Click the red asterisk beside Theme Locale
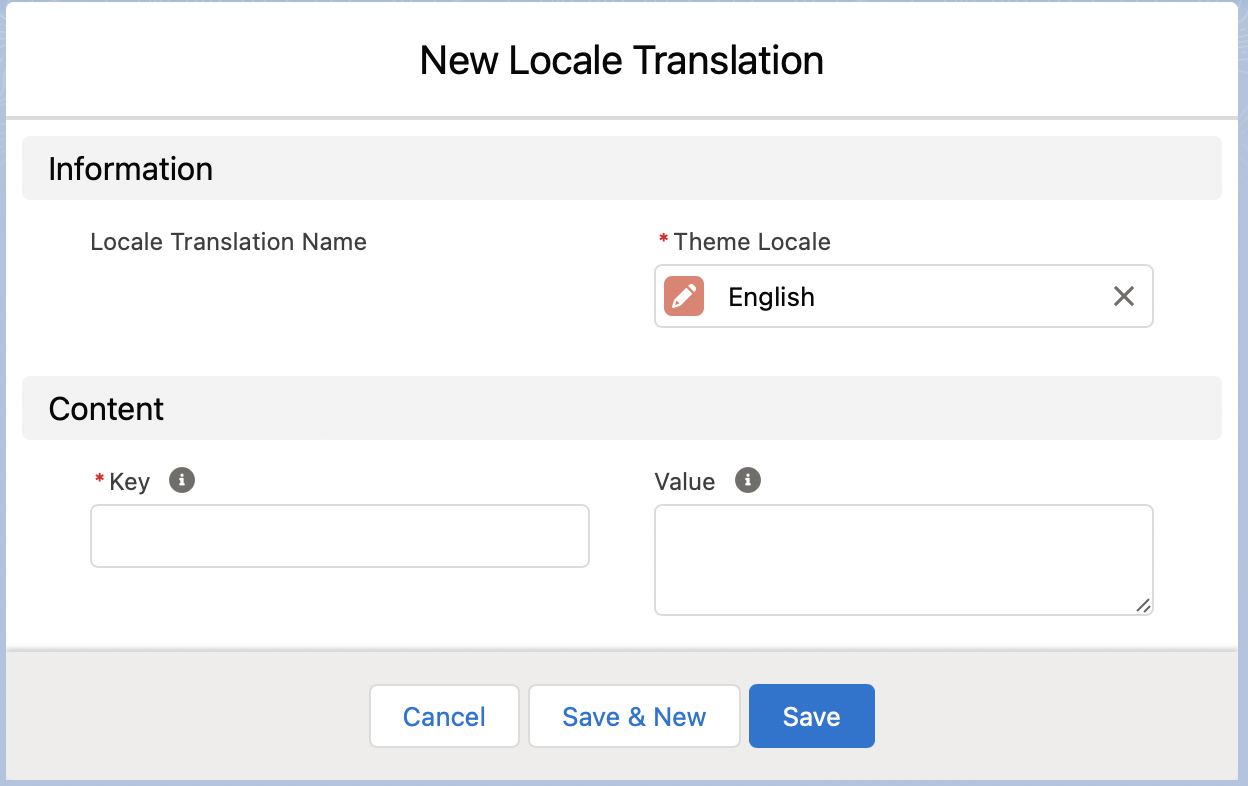 pos(663,241)
